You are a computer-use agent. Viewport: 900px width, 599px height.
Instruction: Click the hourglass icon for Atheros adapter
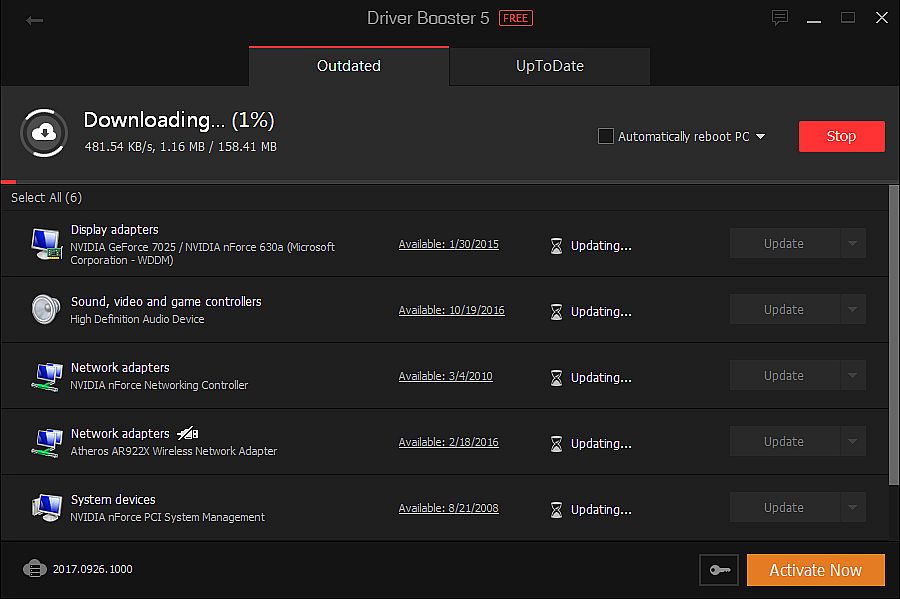point(556,444)
